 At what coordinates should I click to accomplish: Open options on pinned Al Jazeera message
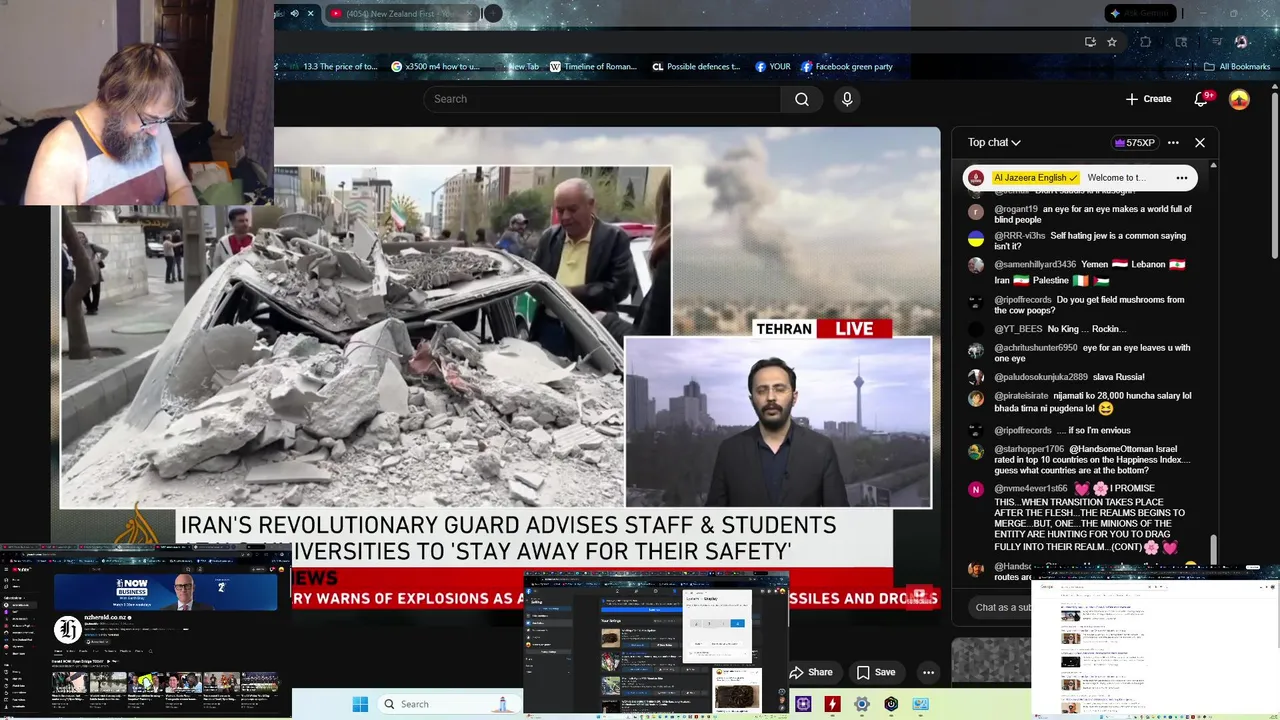coord(1181,178)
